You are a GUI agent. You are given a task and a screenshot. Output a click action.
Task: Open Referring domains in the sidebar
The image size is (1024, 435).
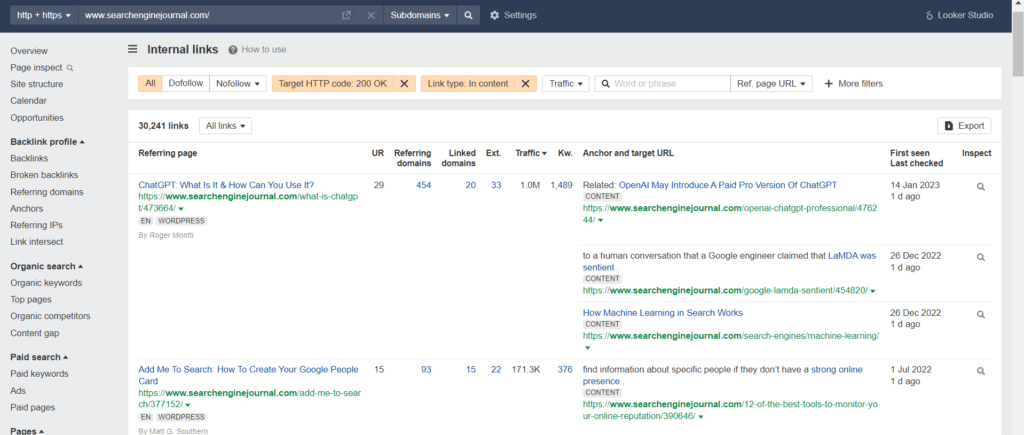[x=46, y=192]
